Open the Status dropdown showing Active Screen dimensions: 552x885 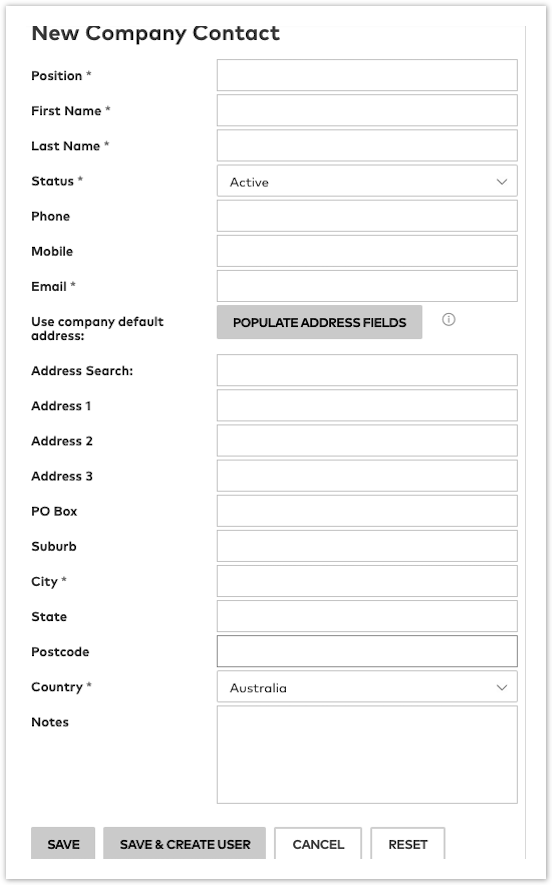point(367,181)
